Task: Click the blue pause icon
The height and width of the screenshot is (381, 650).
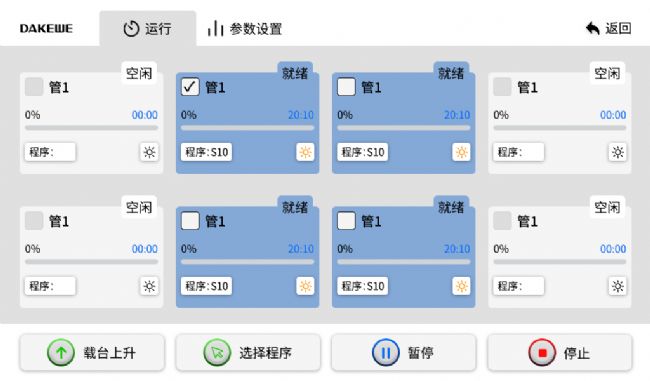Action: 386,353
